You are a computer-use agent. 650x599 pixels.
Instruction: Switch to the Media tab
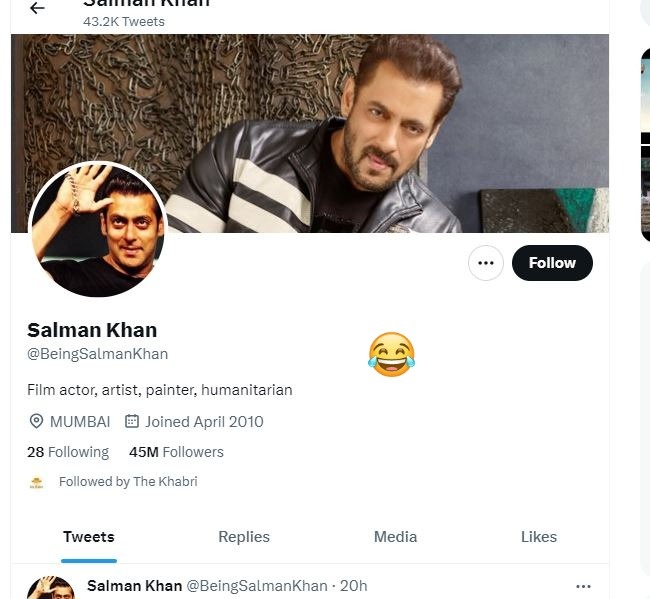pyautogui.click(x=395, y=537)
